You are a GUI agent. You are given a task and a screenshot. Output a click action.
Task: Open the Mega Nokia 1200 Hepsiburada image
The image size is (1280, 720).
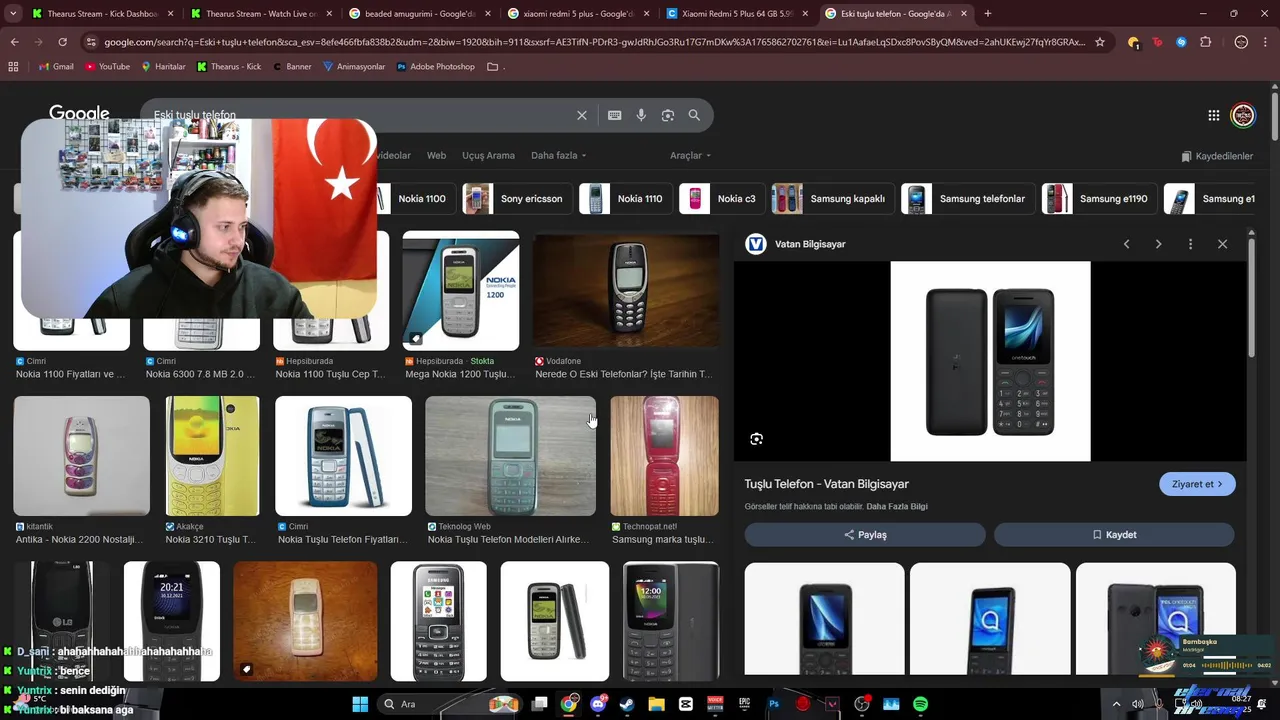pos(460,291)
